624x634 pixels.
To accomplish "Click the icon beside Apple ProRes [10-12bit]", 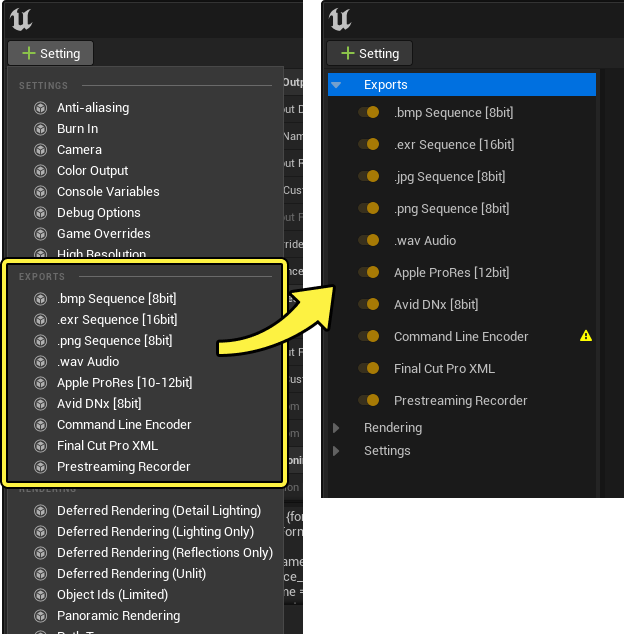I will click(40, 383).
